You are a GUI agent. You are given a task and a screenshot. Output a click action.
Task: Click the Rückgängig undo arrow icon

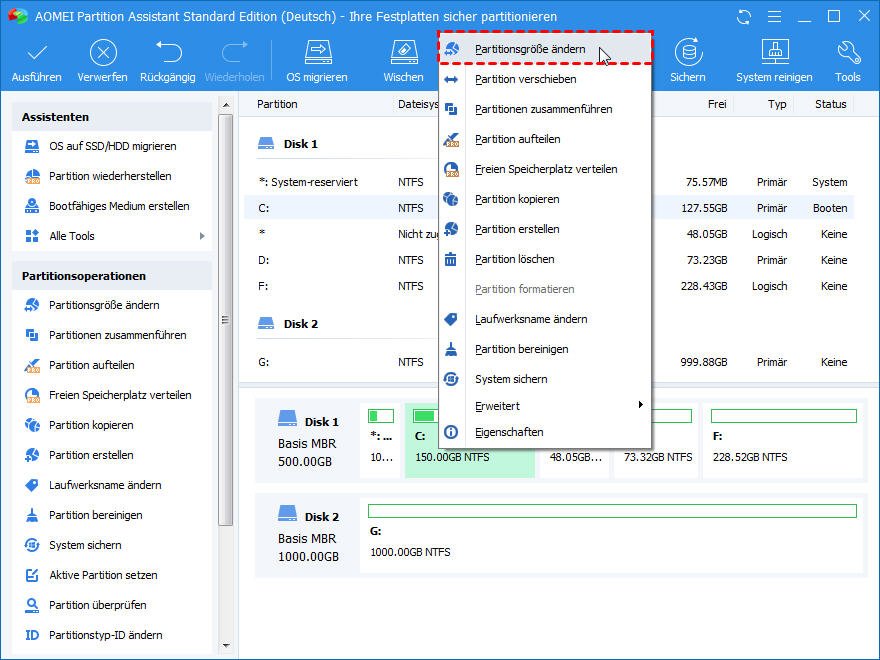[168, 52]
